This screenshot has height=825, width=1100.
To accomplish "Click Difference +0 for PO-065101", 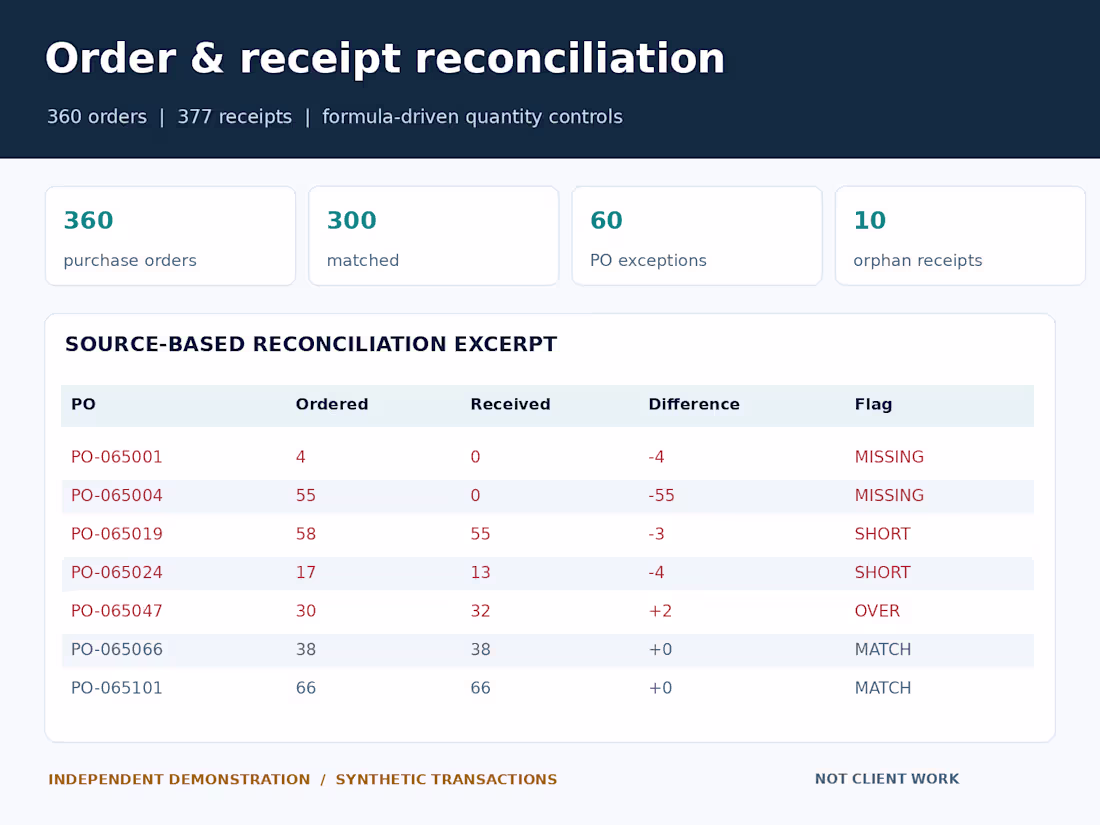I will tap(660, 688).
